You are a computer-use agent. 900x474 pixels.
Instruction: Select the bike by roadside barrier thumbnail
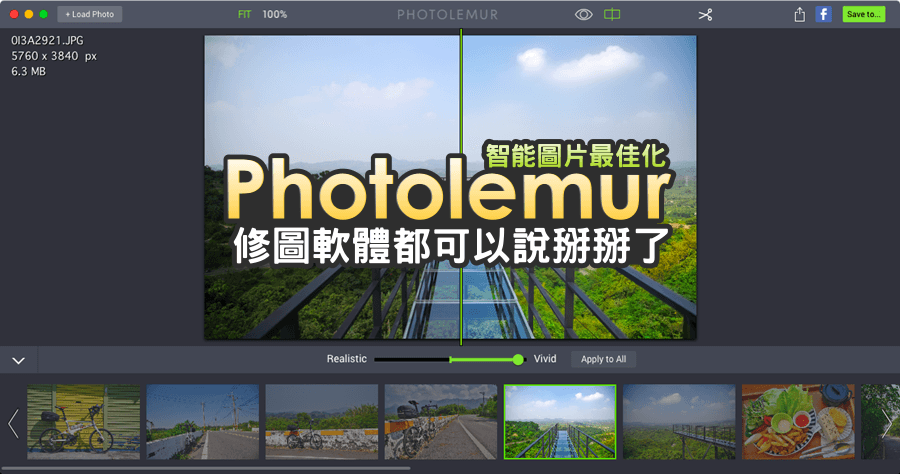(441, 422)
